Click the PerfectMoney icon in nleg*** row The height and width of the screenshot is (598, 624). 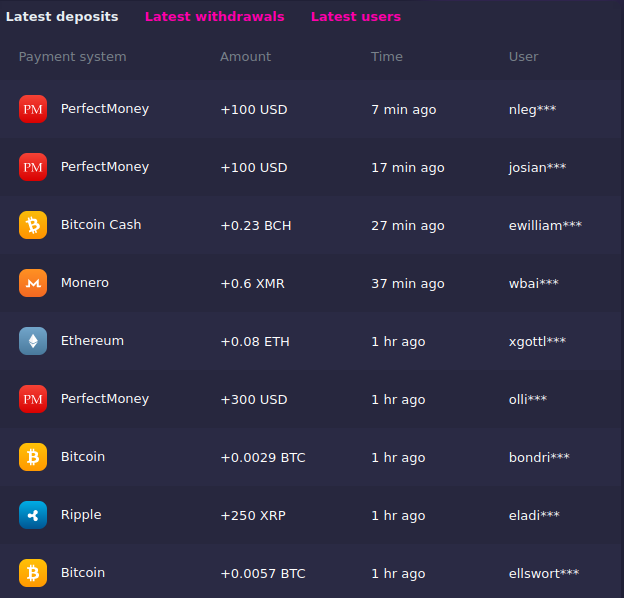click(x=33, y=109)
